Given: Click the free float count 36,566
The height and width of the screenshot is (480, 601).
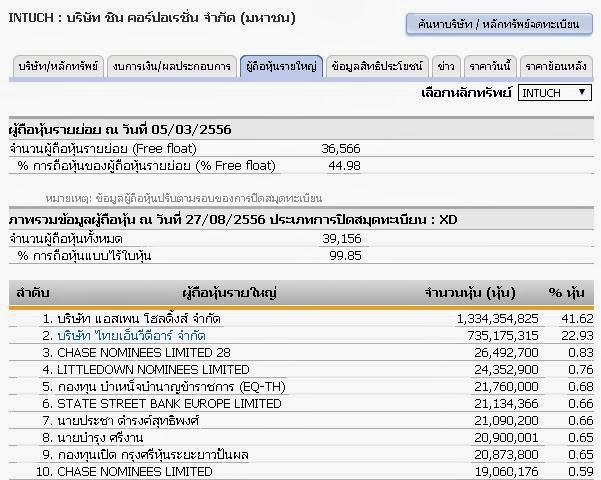Looking at the screenshot, I should tap(341, 149).
